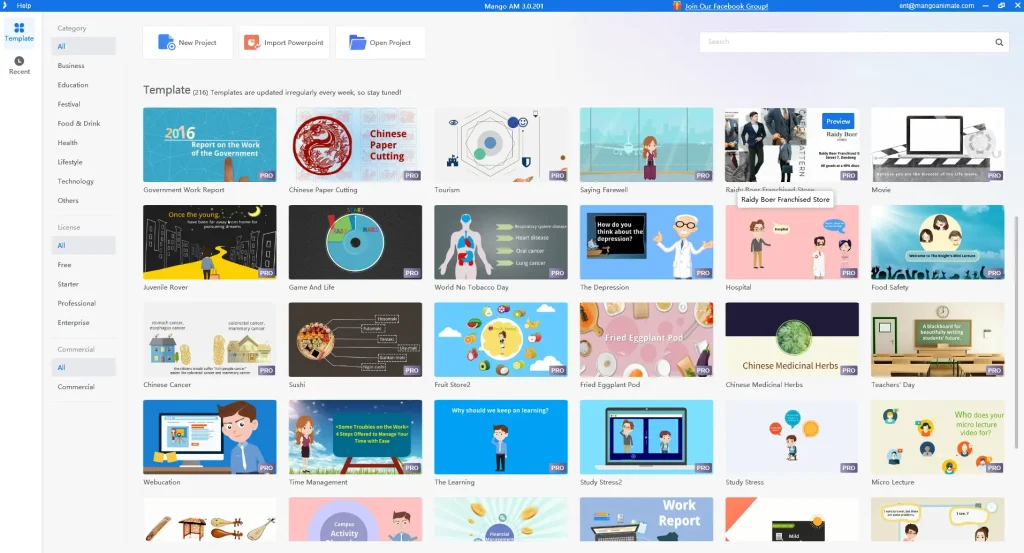1024x553 pixels.
Task: Click the Facebook gift icon in title bar
Action: pyautogui.click(x=677, y=6)
